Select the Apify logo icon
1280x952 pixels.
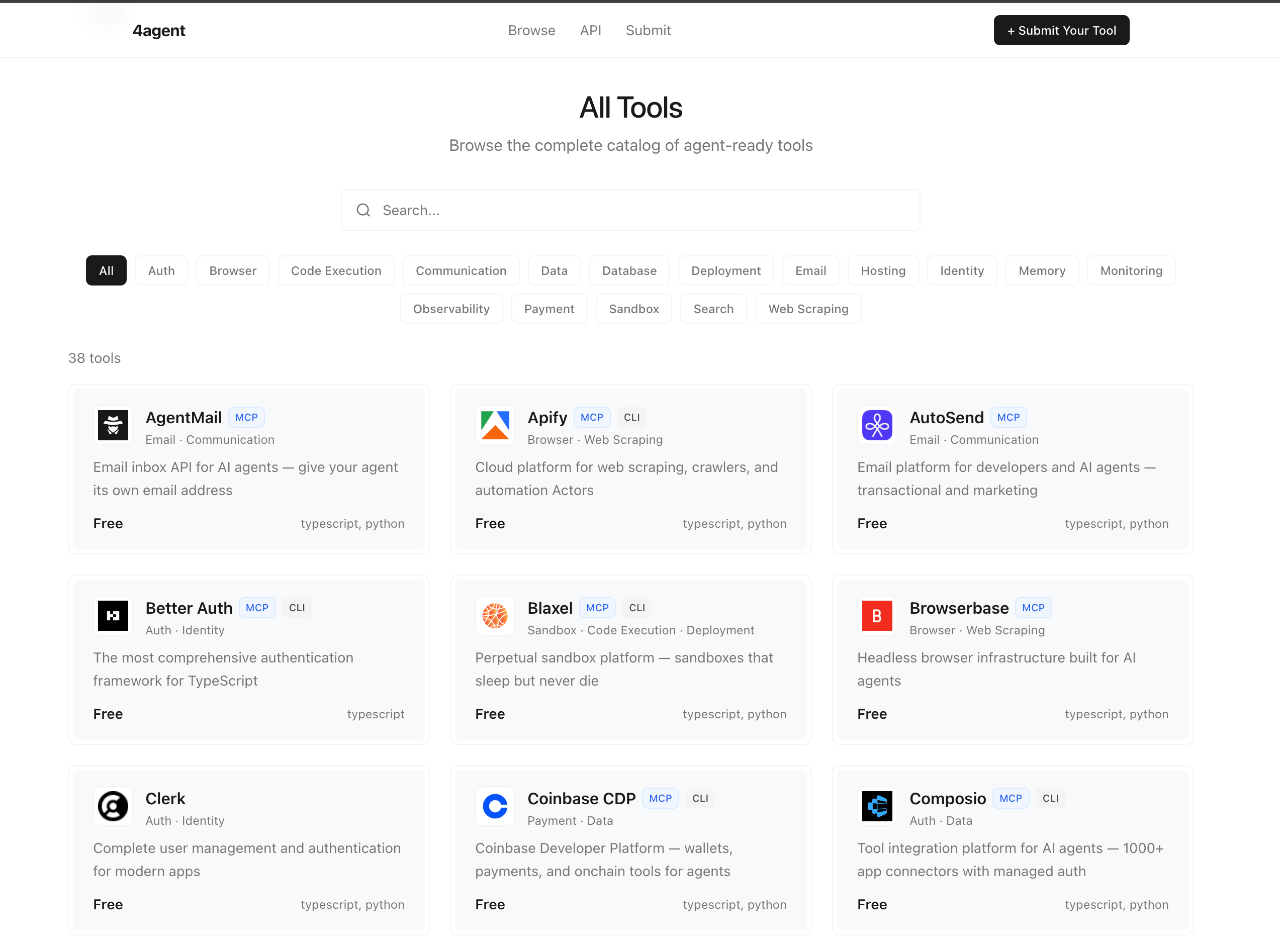[x=495, y=425]
